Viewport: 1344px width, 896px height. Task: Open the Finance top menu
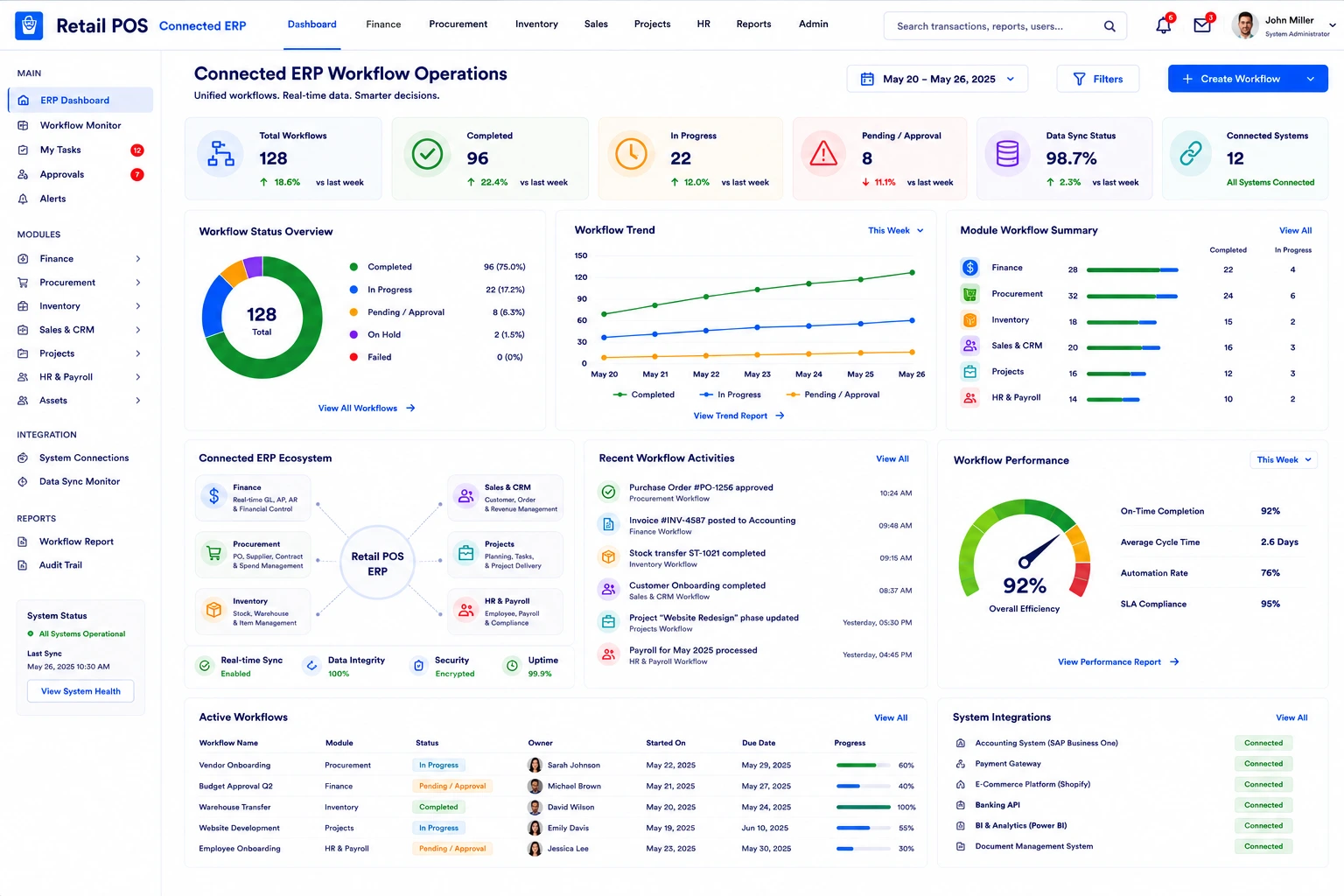383,24
